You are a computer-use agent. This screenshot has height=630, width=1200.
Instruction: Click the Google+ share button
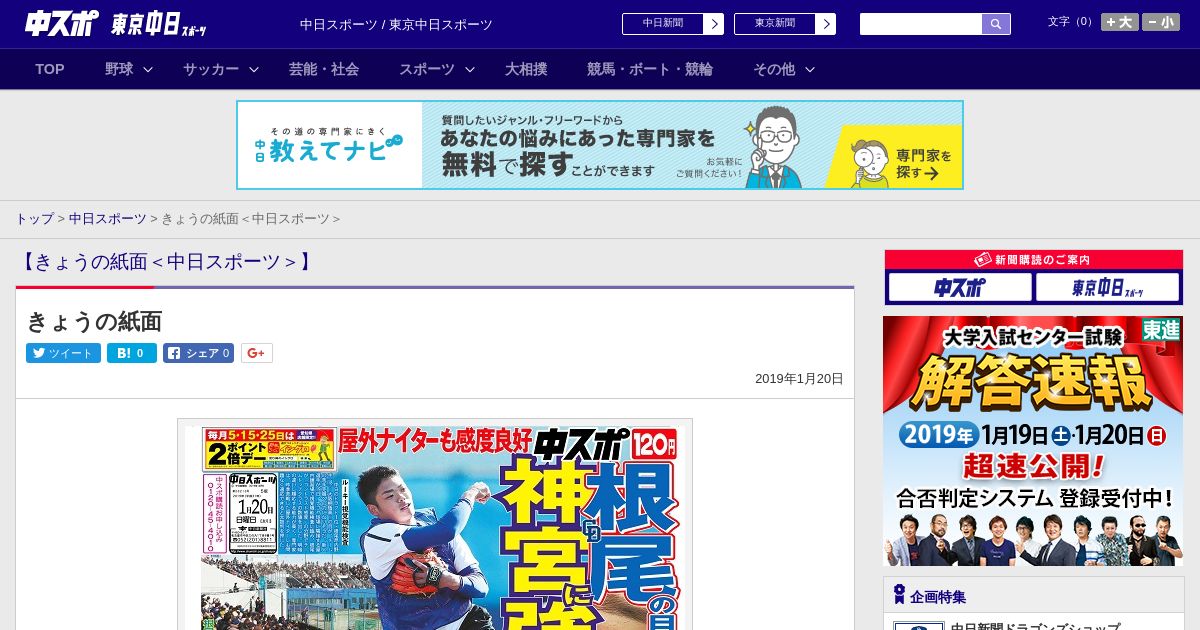click(x=257, y=353)
